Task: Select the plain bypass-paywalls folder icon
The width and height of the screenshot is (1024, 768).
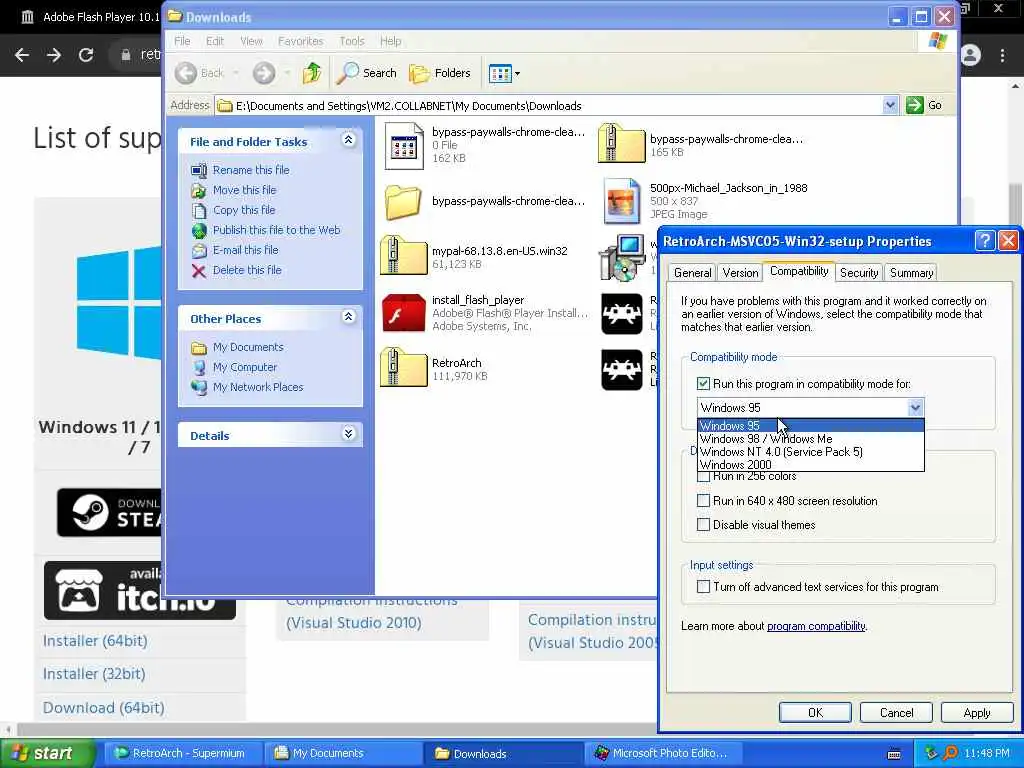Action: (x=403, y=201)
